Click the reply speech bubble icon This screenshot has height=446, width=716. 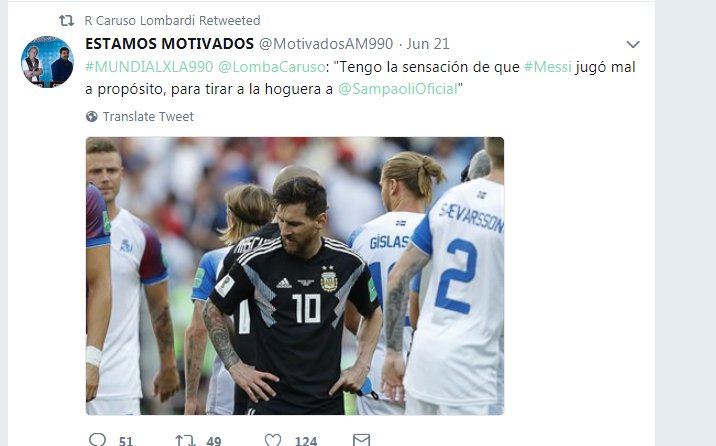[97, 440]
